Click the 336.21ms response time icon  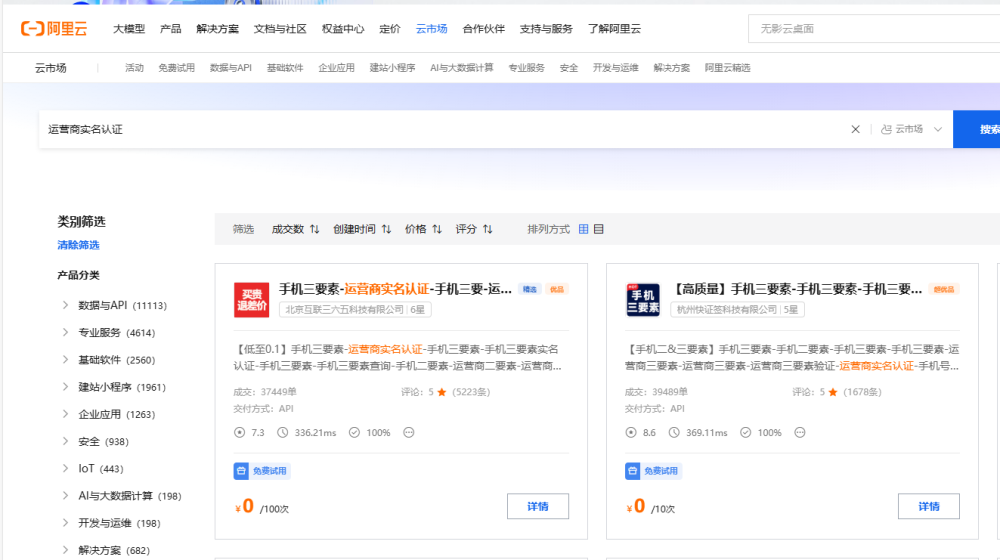283,432
